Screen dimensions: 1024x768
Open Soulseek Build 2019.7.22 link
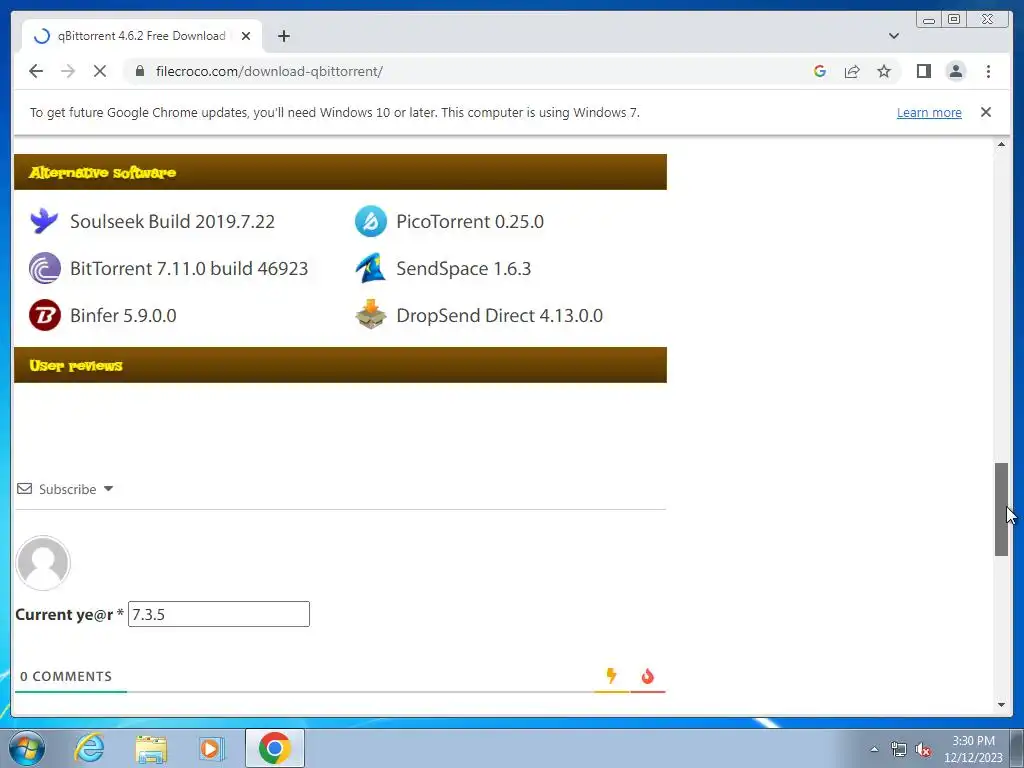[172, 221]
